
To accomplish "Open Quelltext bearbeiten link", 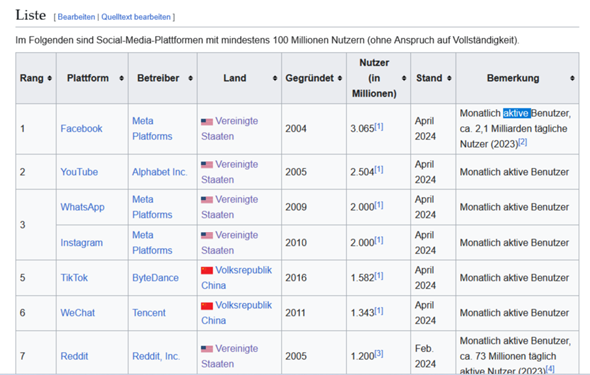I will pyautogui.click(x=136, y=17).
